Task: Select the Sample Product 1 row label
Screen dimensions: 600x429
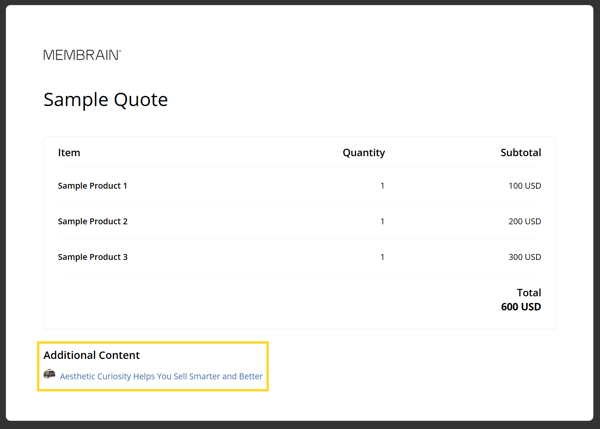Action: tap(92, 186)
